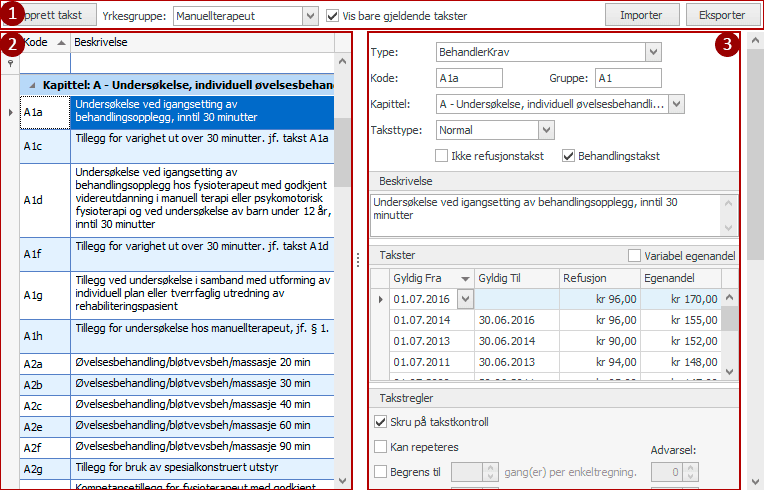The image size is (764, 490).
Task: Enable Variabel egenandel checkbox
Action: [634, 256]
